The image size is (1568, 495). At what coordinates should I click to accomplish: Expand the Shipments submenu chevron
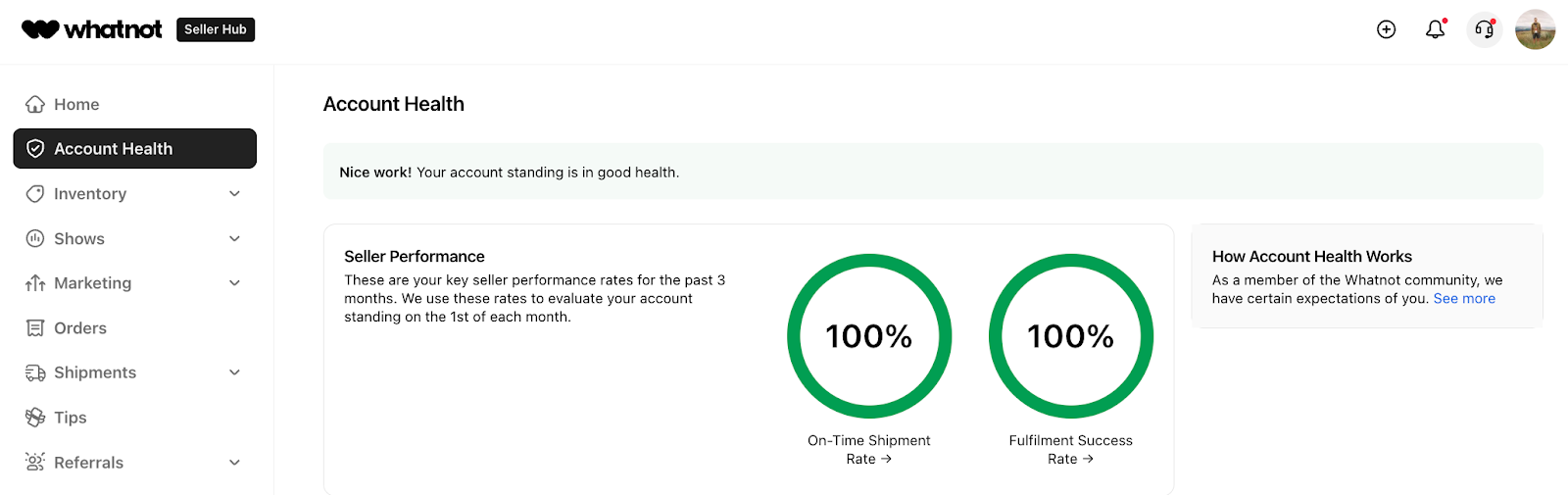(234, 372)
